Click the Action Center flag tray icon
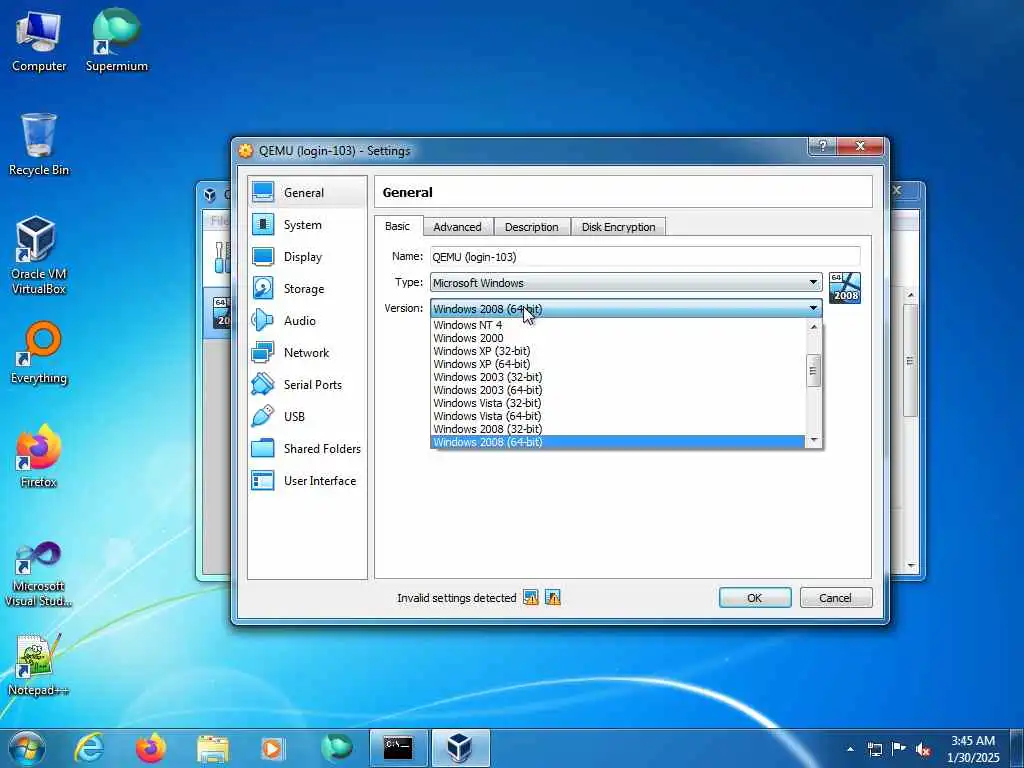Screen dimensions: 1024x768 [899, 750]
